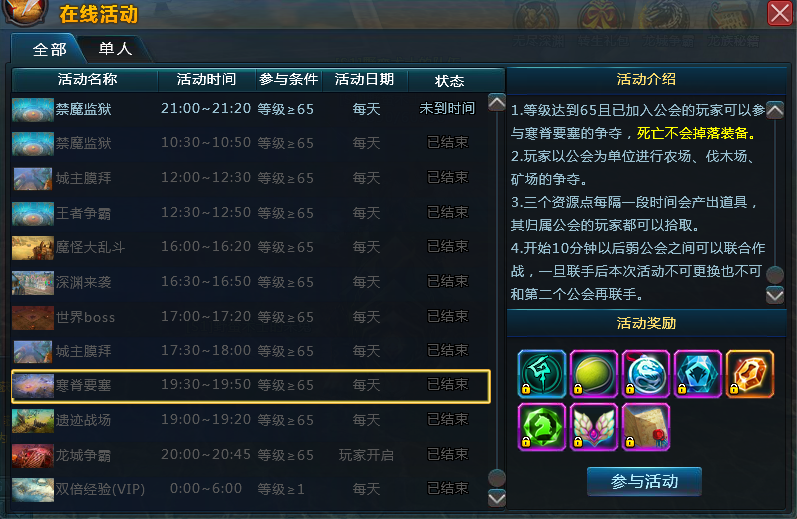
Task: Switch to the 全部 tab
Action: 49,49
